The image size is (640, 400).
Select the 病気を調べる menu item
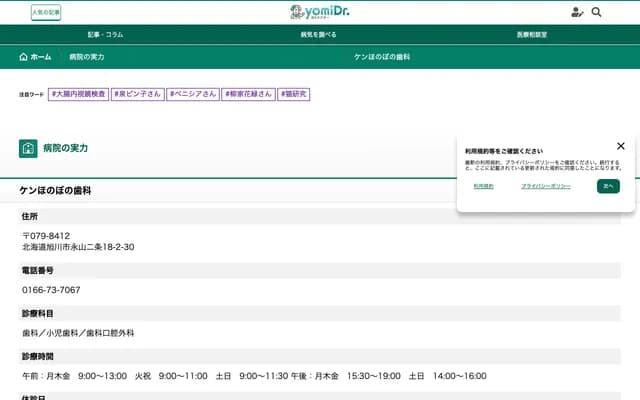[x=318, y=34]
